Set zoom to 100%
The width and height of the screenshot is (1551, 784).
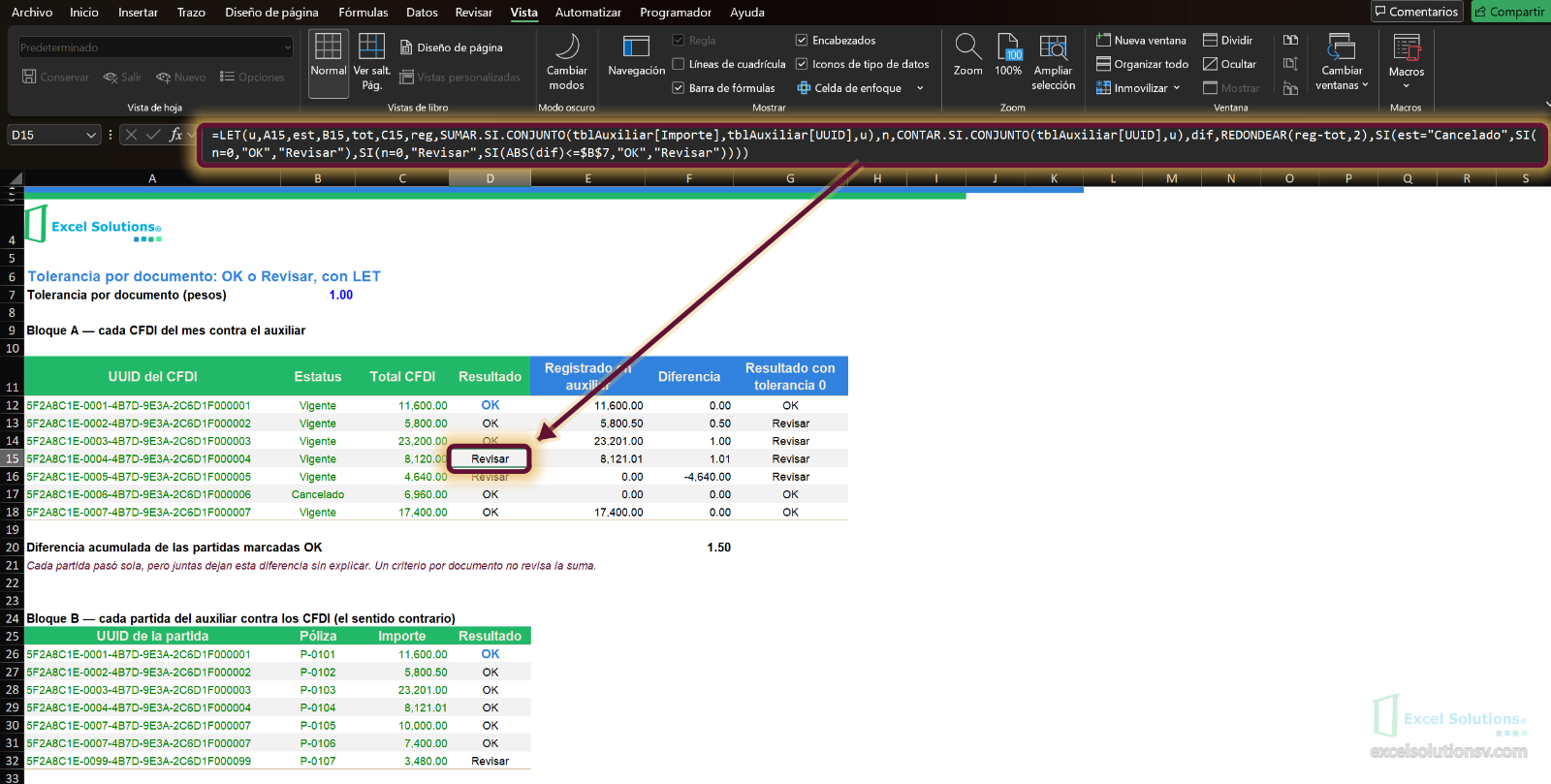tap(1008, 56)
